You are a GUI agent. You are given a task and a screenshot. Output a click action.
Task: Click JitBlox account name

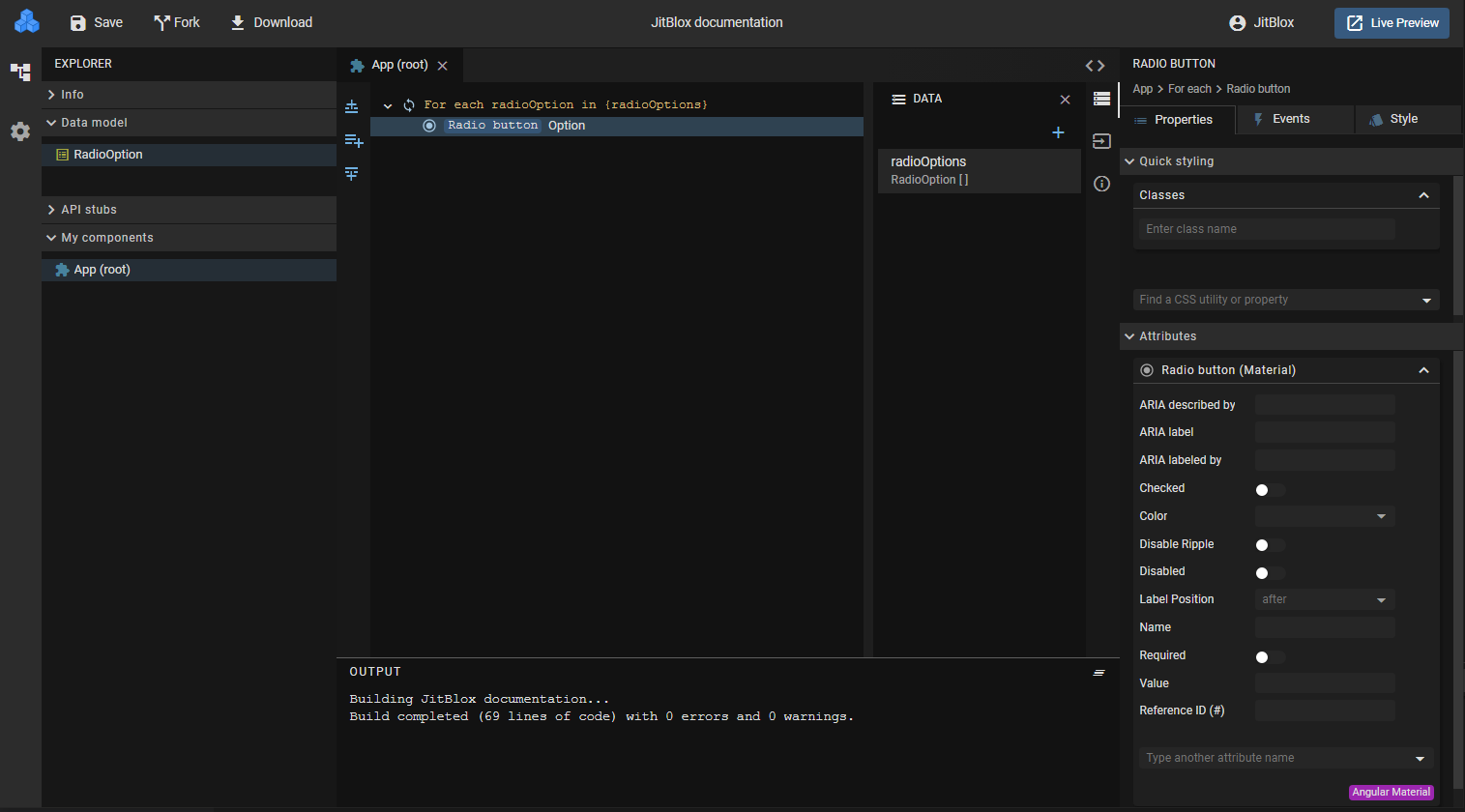[1274, 22]
